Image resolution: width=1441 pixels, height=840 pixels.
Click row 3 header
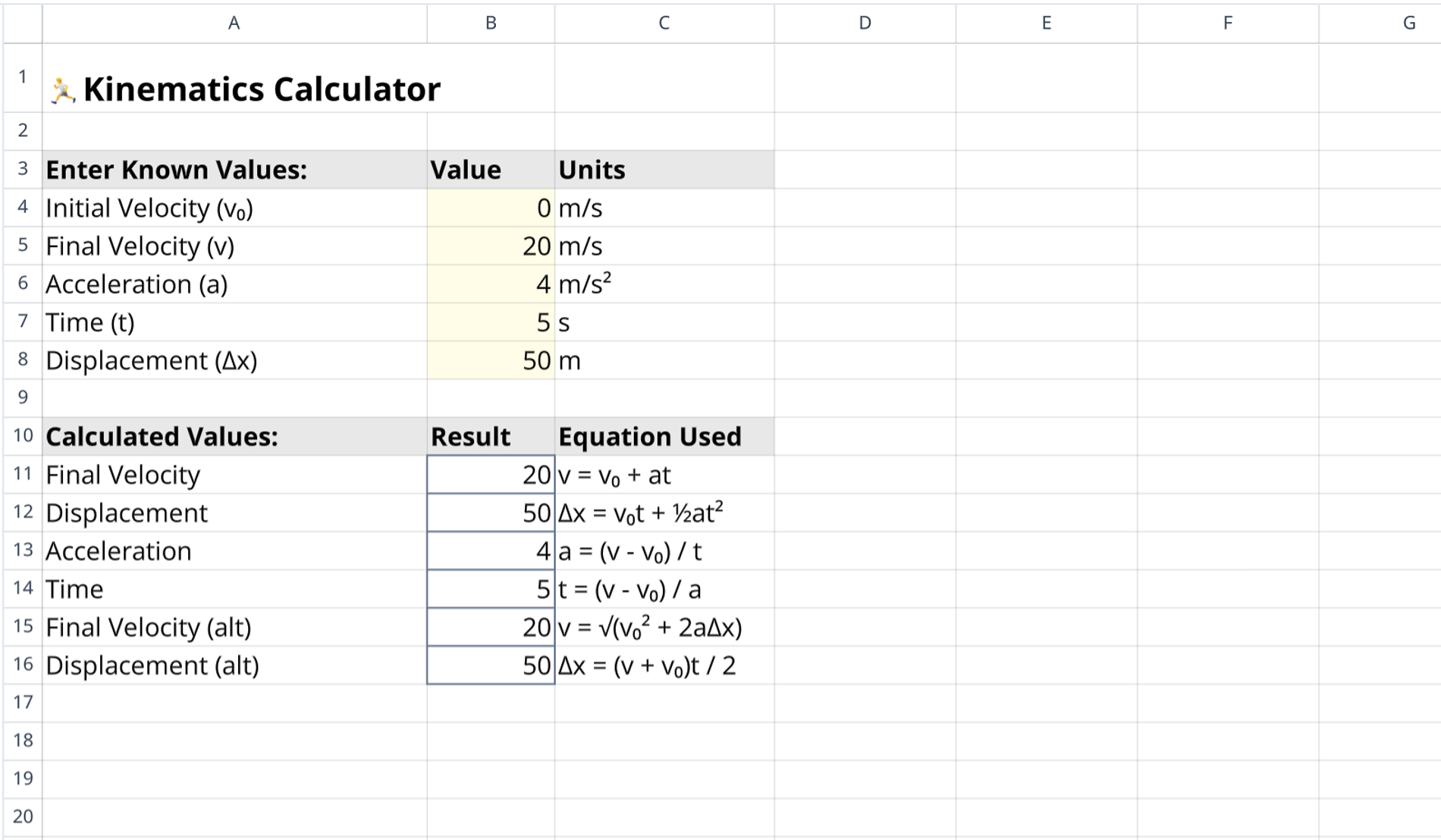click(22, 170)
